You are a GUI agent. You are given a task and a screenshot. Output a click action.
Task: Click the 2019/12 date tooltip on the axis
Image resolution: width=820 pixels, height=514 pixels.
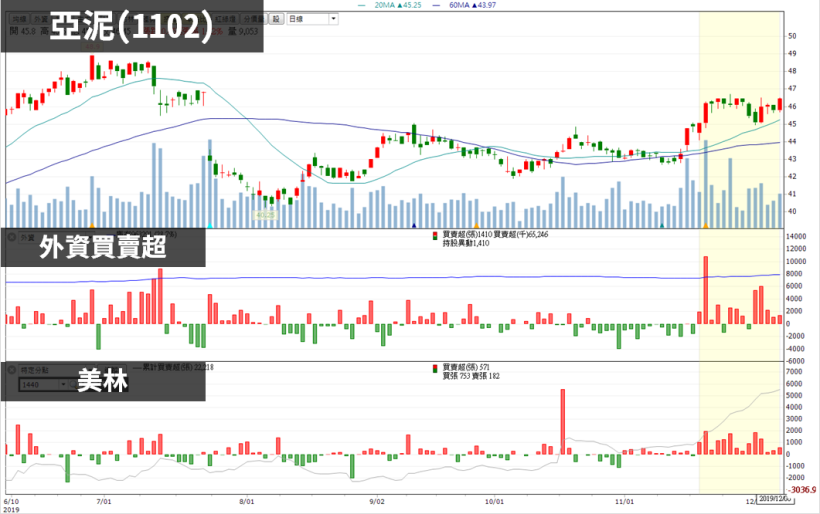pyautogui.click(x=776, y=499)
